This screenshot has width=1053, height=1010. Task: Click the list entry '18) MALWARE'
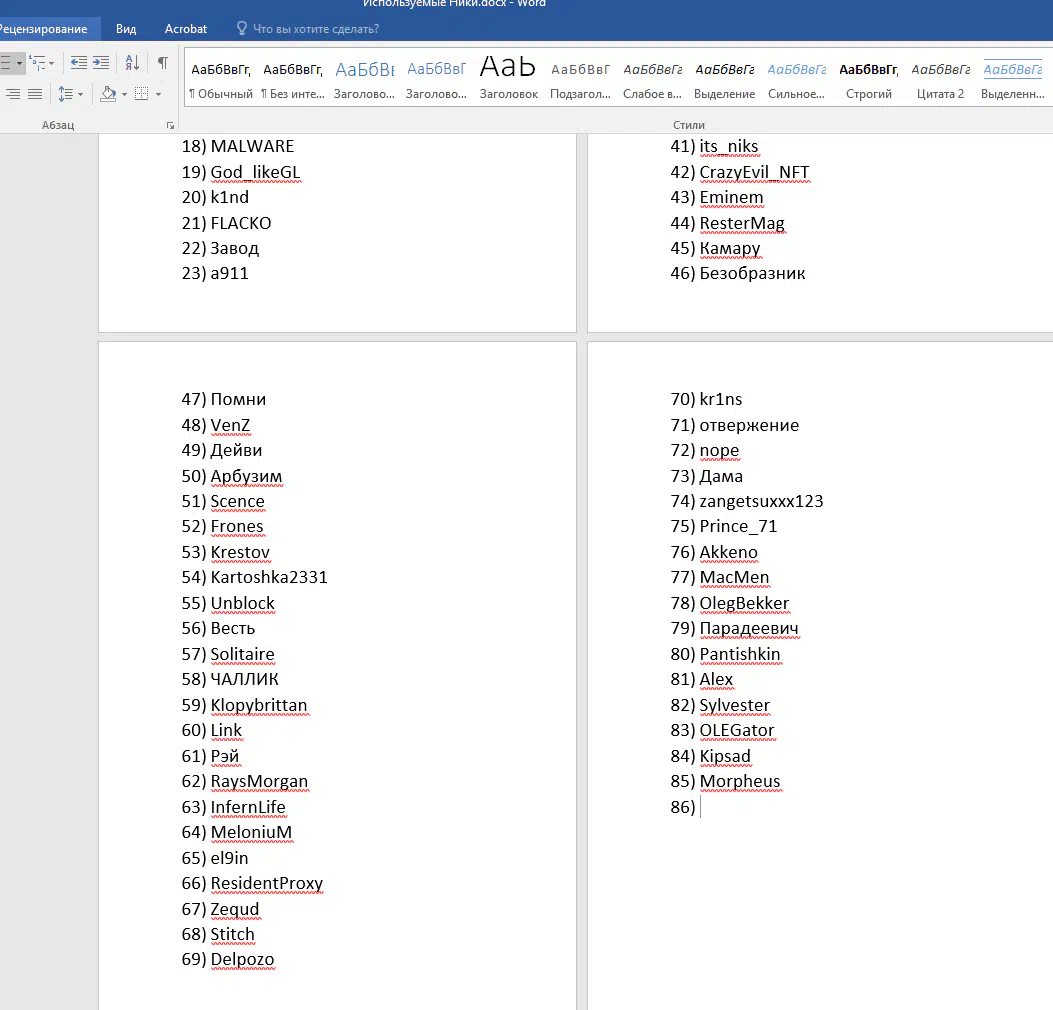coord(238,146)
